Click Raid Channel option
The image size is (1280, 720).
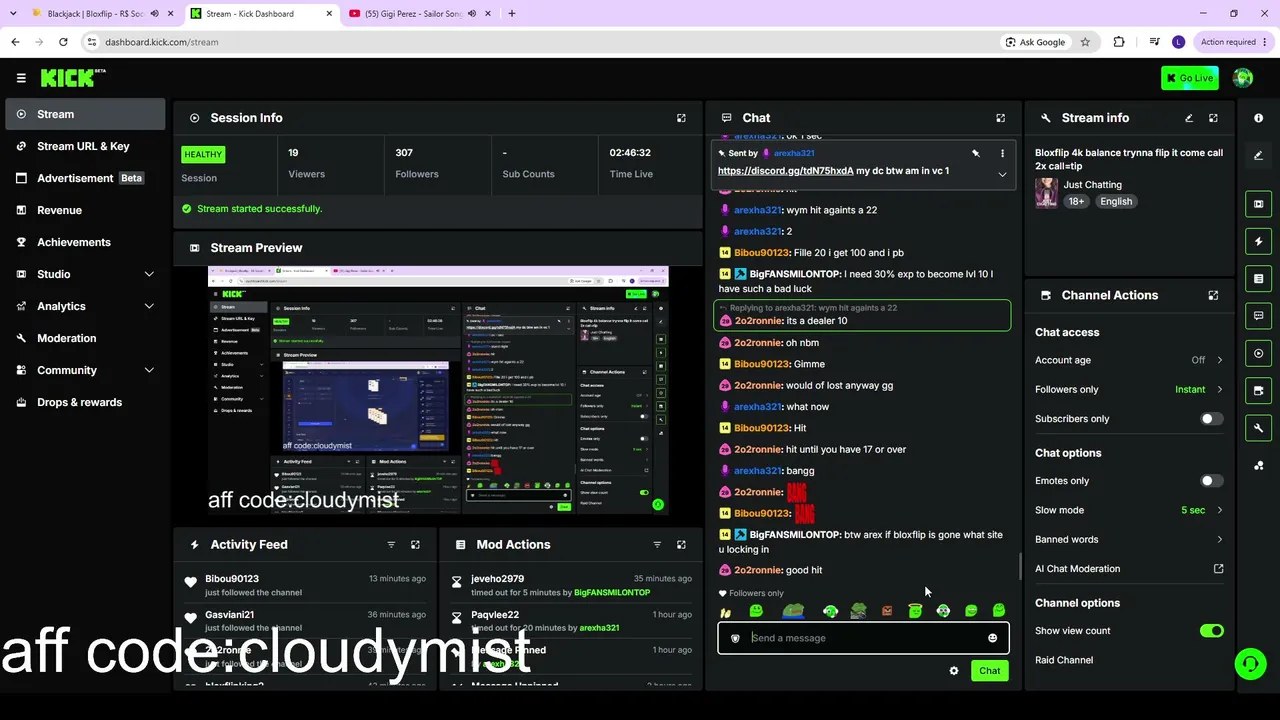(x=1064, y=660)
